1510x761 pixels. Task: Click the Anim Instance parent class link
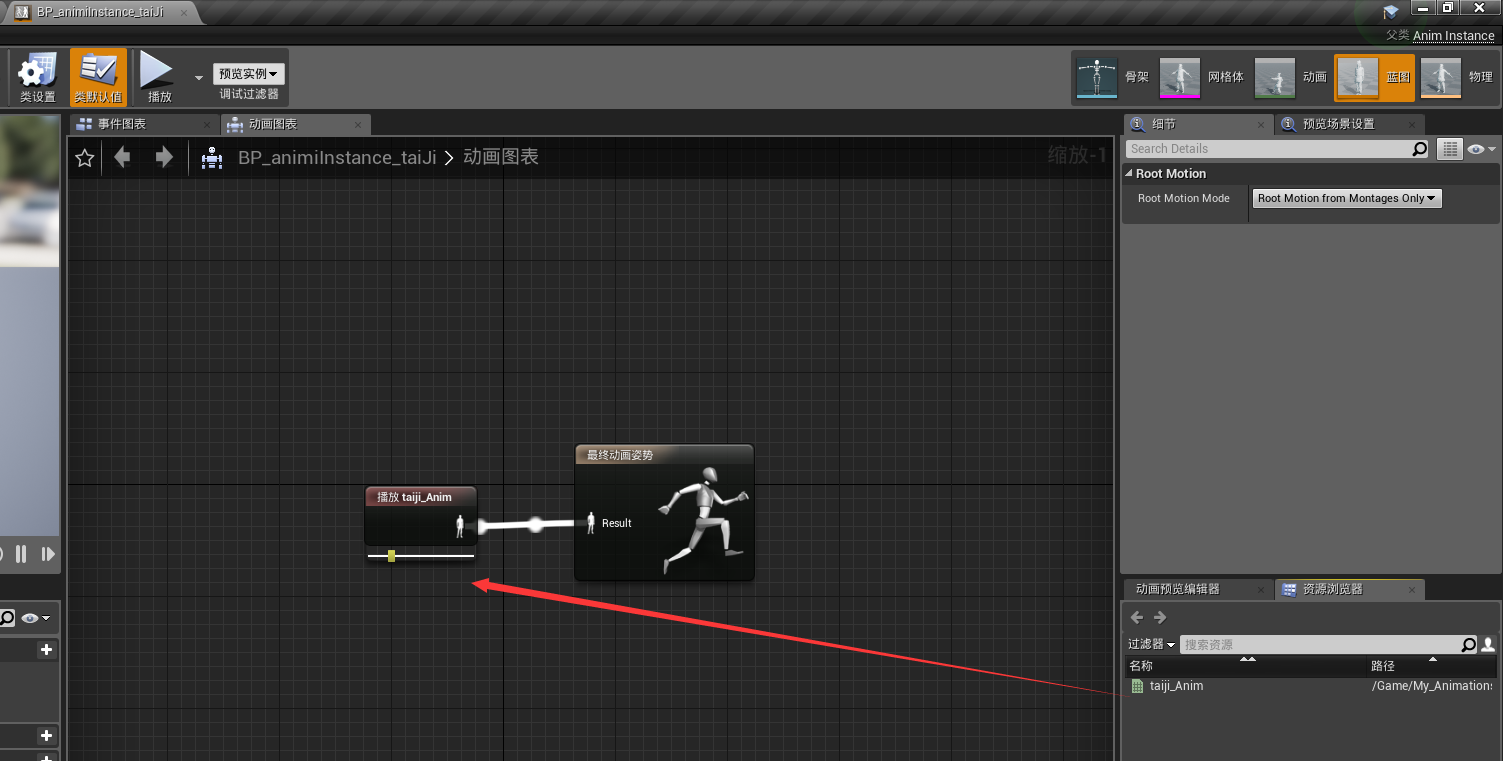point(1454,35)
